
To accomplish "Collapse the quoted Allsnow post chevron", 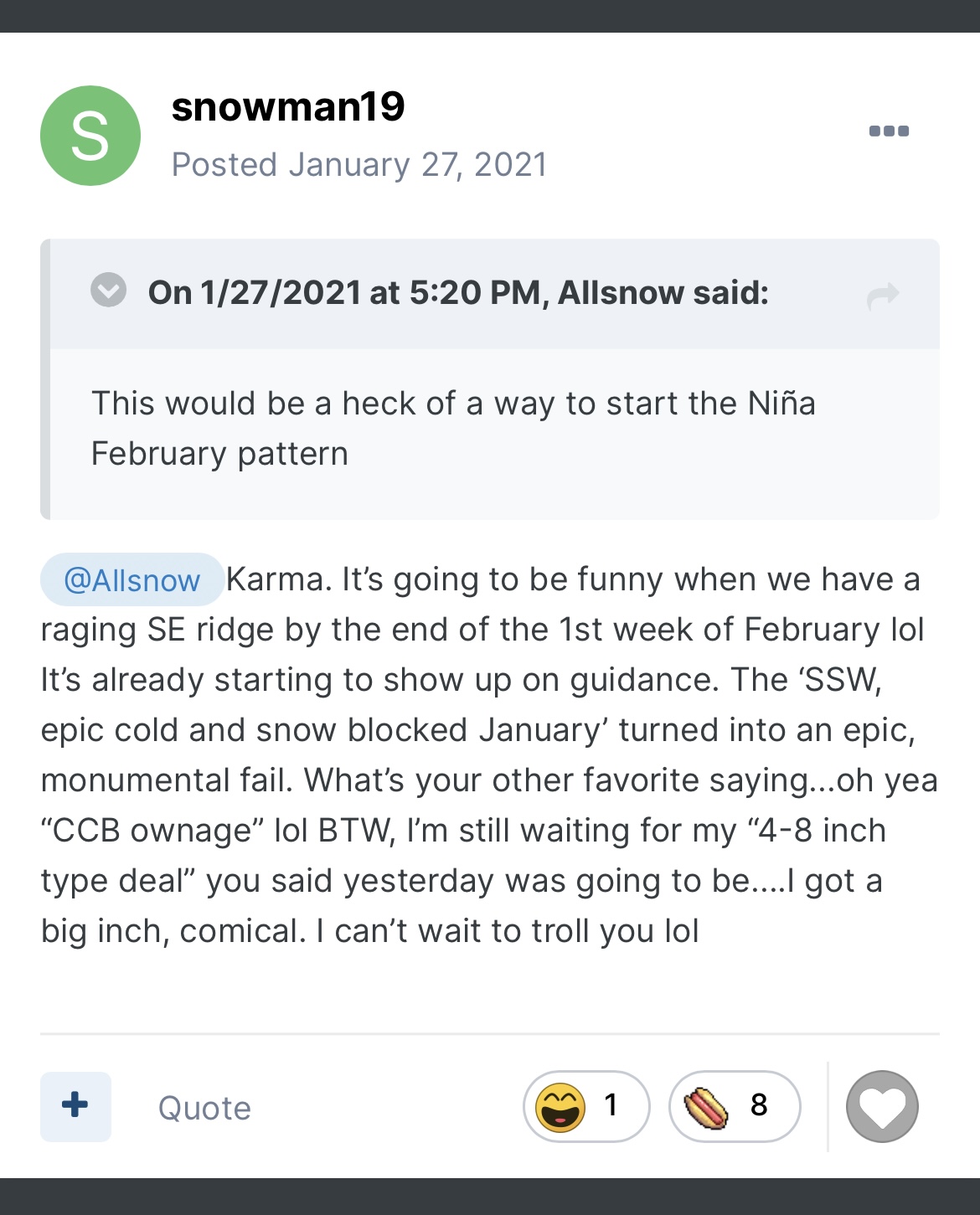I will click(108, 291).
